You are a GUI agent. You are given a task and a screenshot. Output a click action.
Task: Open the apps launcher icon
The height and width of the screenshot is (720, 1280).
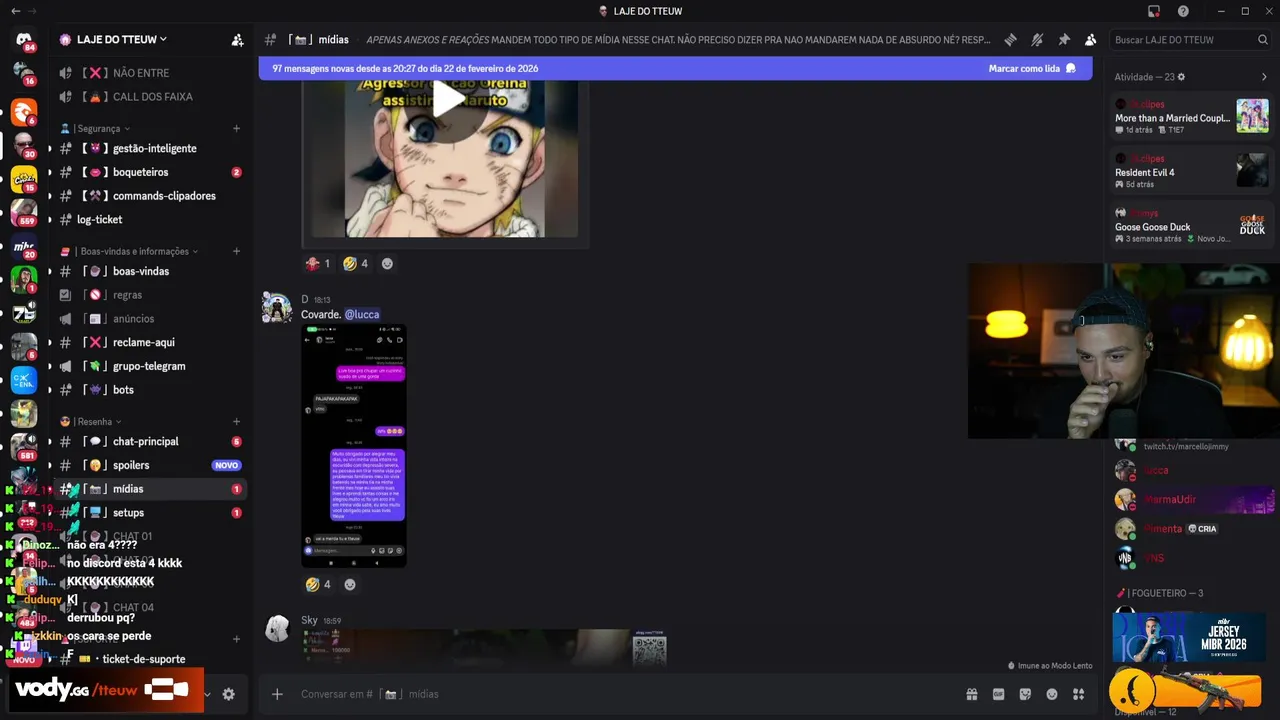(1078, 694)
